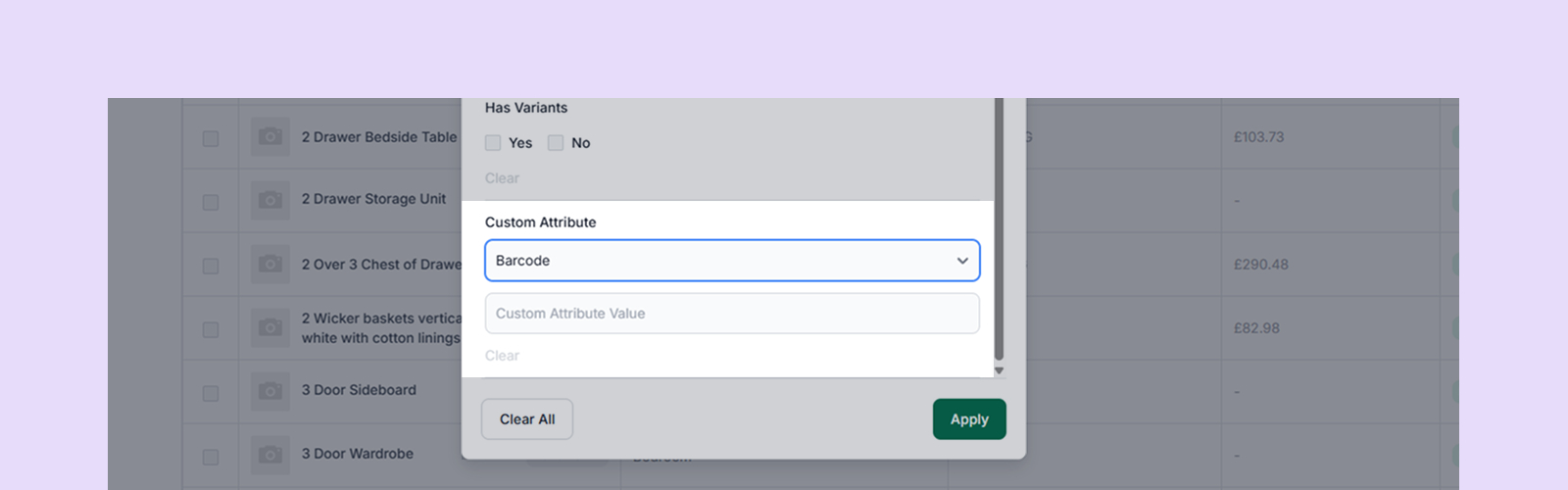The width and height of the screenshot is (1568, 490).
Task: Click the camera placeholder for 2 Drawer Bedside Table
Action: click(x=270, y=138)
